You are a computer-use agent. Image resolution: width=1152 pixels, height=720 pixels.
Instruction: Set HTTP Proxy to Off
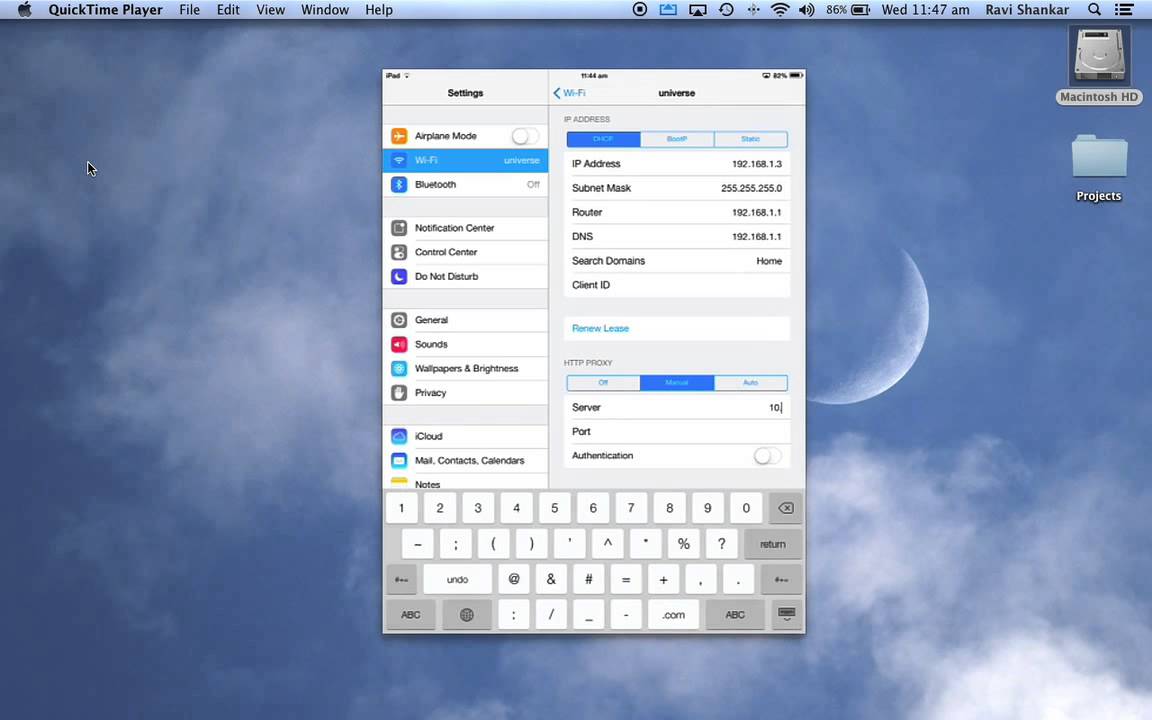[x=603, y=383]
